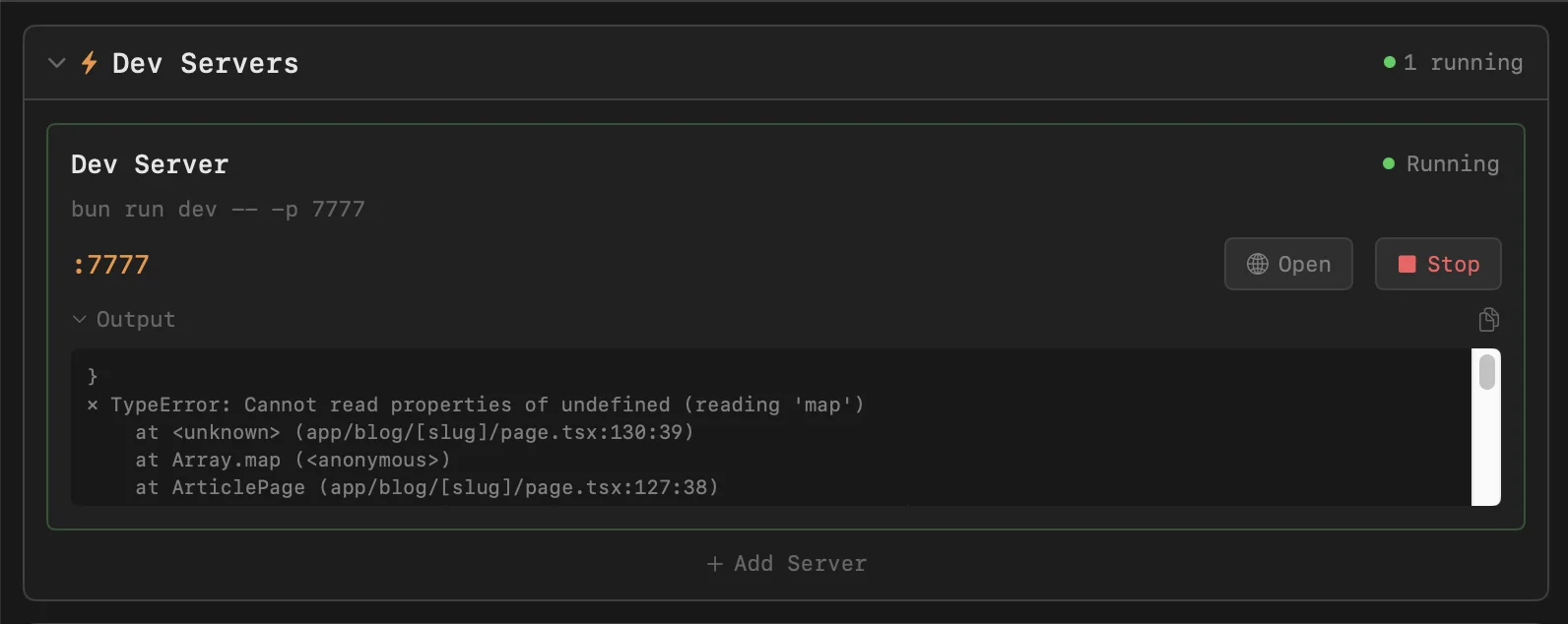Click the green Running status dot
The width and height of the screenshot is (1568, 624).
coord(1388,164)
